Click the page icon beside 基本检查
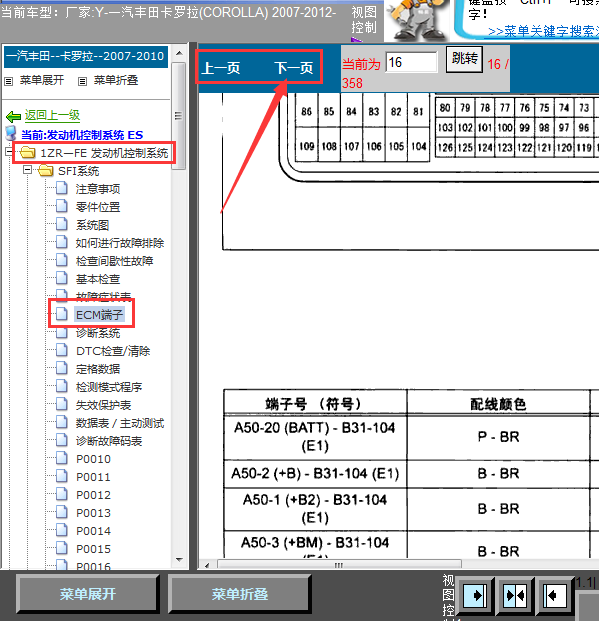This screenshot has width=599, height=621. (x=62, y=278)
